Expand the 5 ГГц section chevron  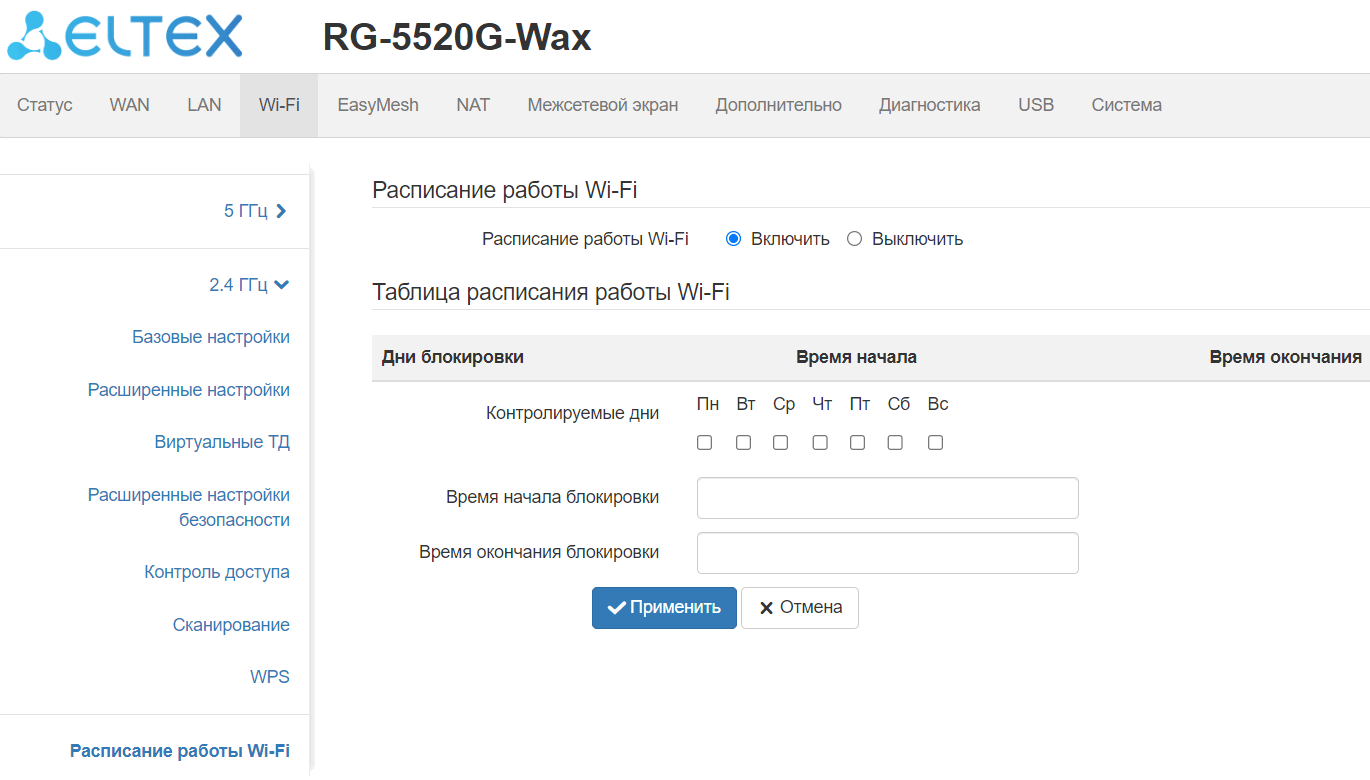pyautogui.click(x=281, y=211)
